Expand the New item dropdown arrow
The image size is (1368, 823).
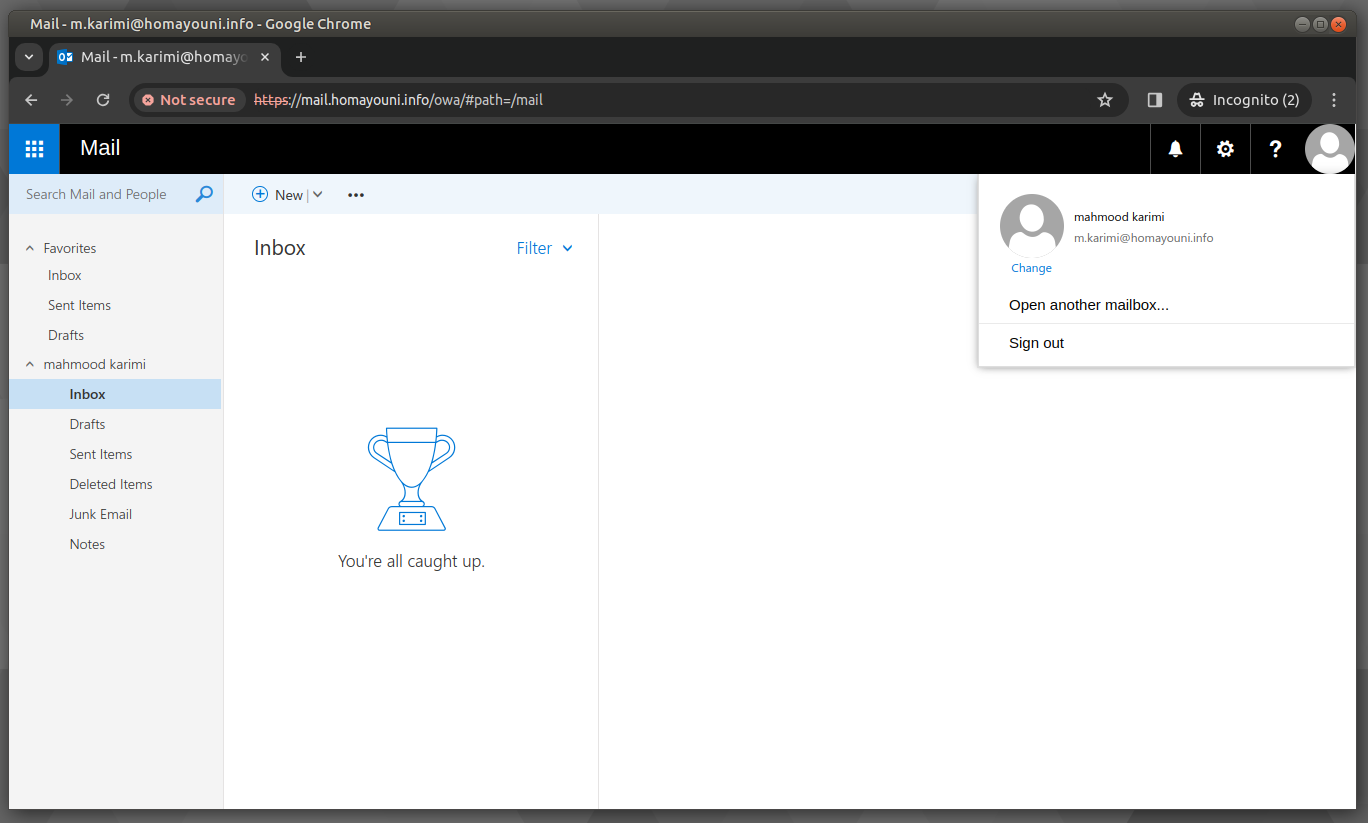(318, 194)
